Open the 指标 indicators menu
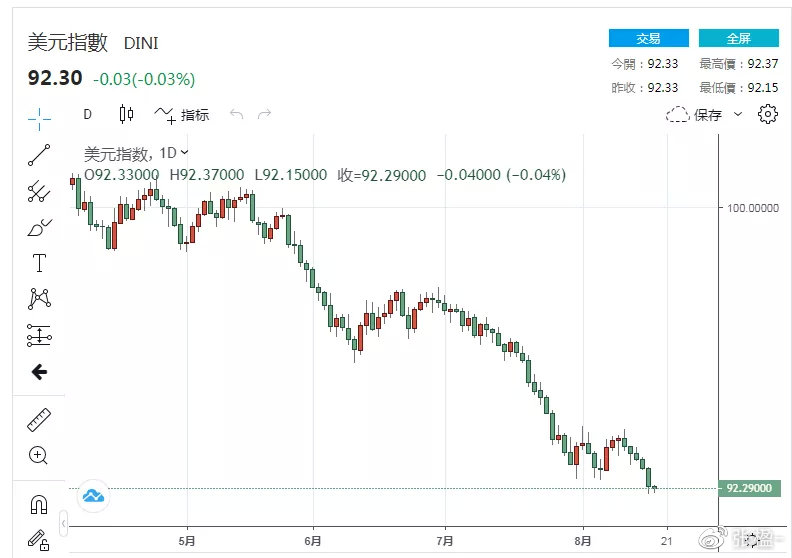Viewport: 792px width, 558px height. pos(182,115)
